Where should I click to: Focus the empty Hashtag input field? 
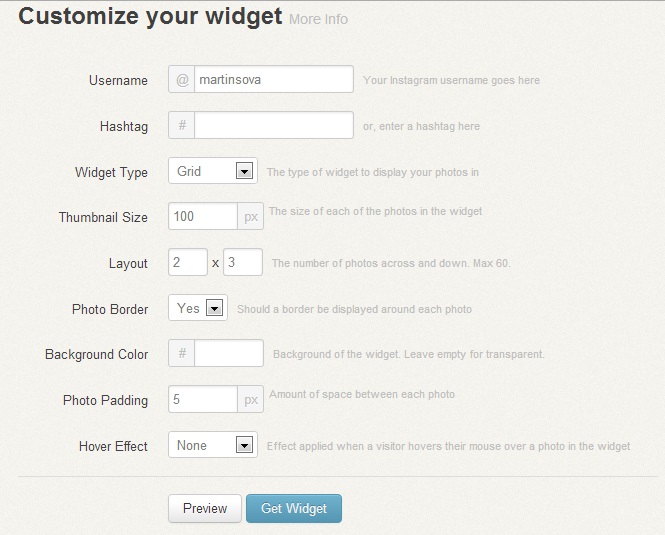pyautogui.click(x=274, y=125)
